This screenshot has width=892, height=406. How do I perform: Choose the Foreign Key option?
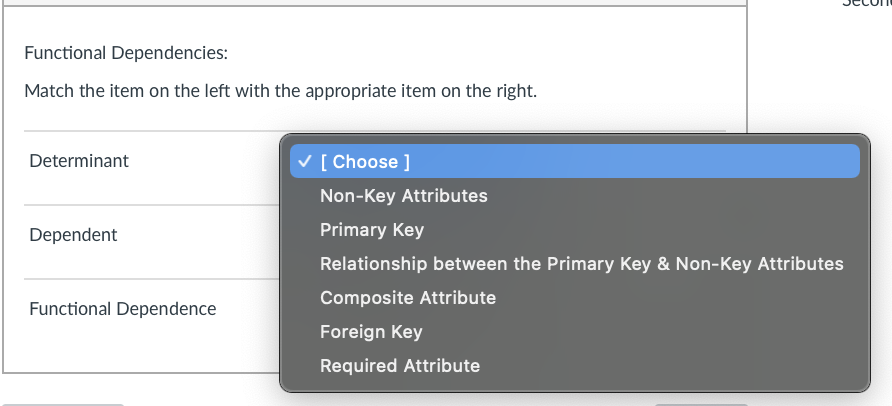371,332
